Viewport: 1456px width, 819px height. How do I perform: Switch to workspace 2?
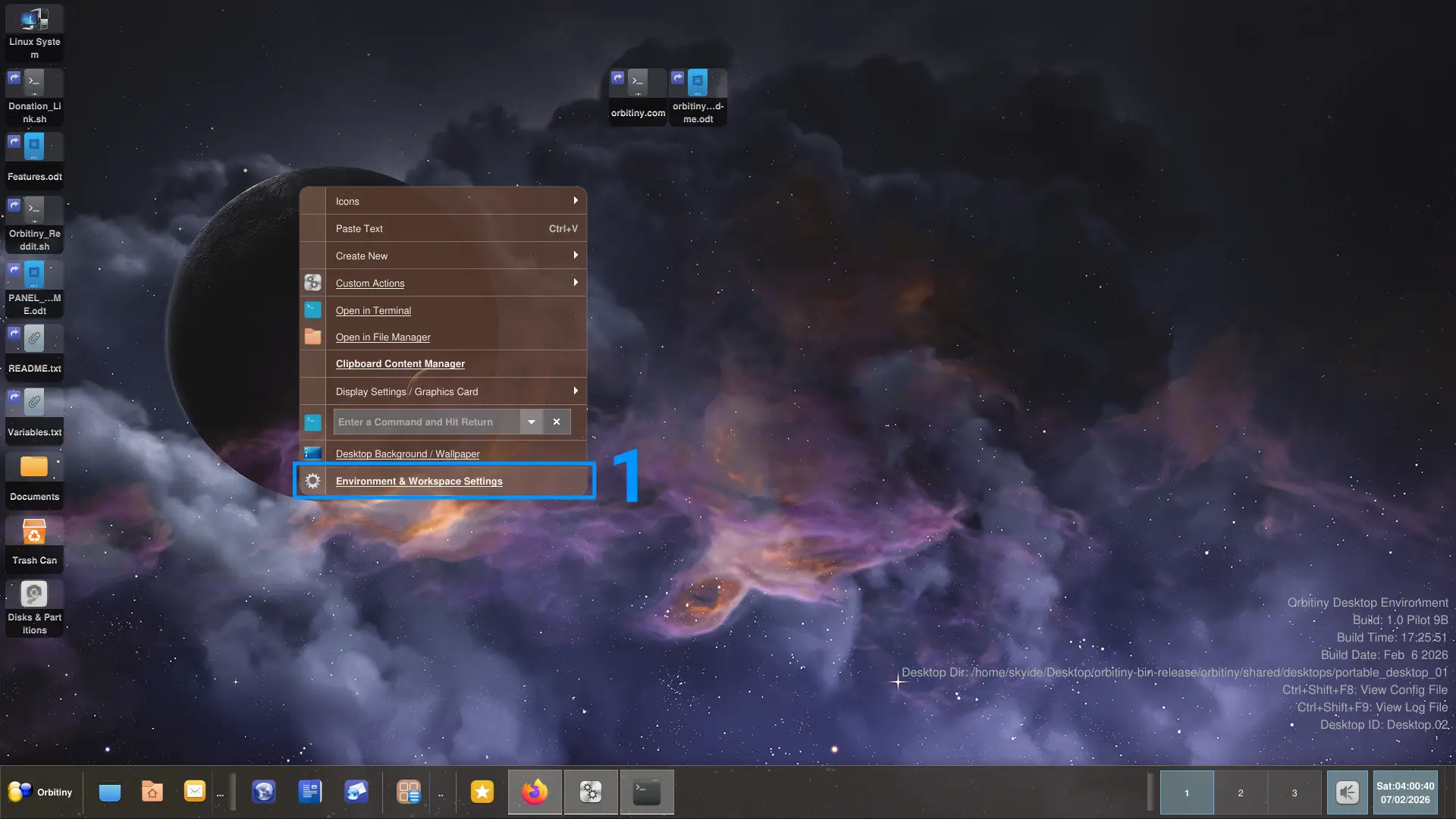(x=1241, y=792)
